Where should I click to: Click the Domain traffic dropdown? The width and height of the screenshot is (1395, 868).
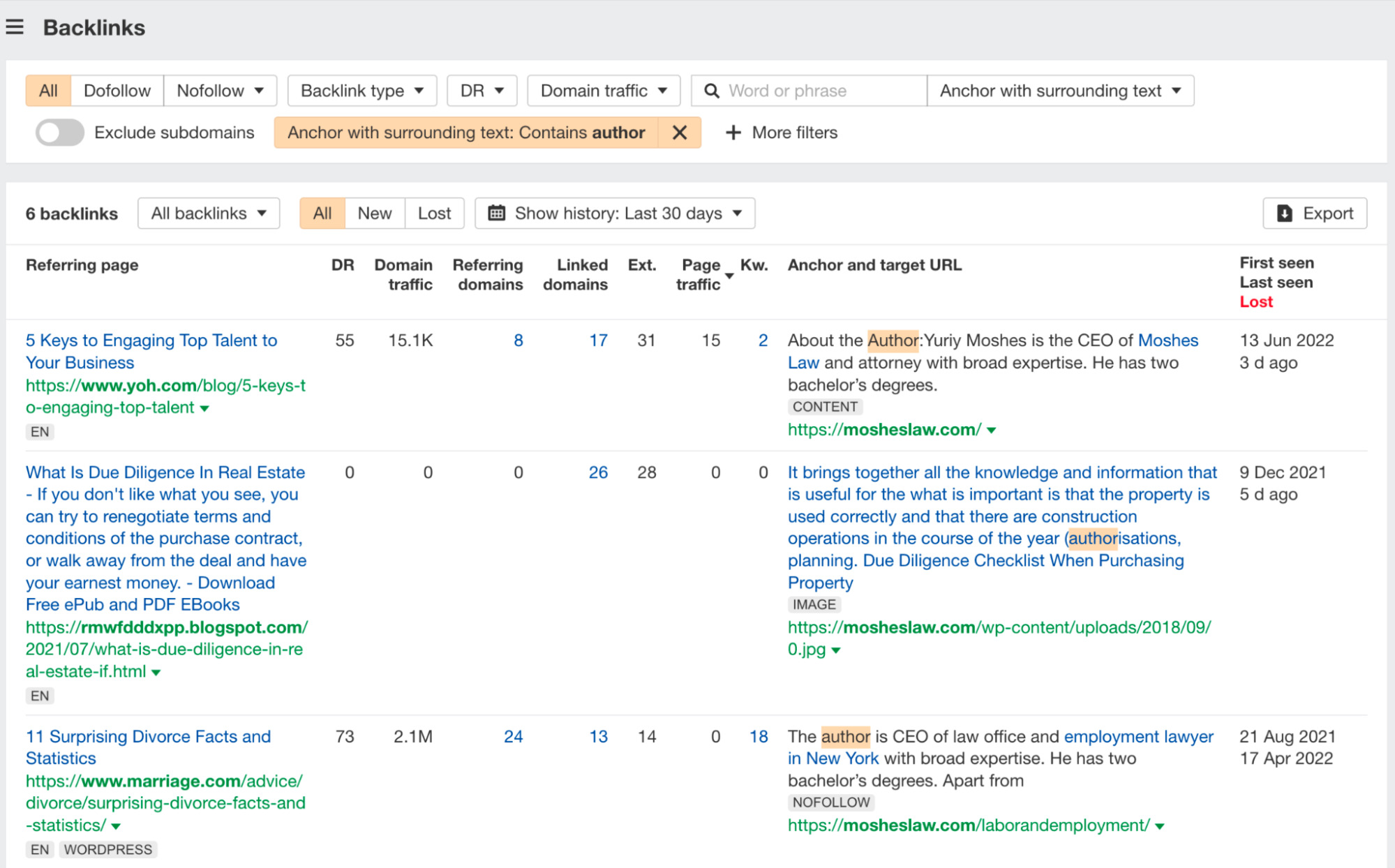[602, 91]
